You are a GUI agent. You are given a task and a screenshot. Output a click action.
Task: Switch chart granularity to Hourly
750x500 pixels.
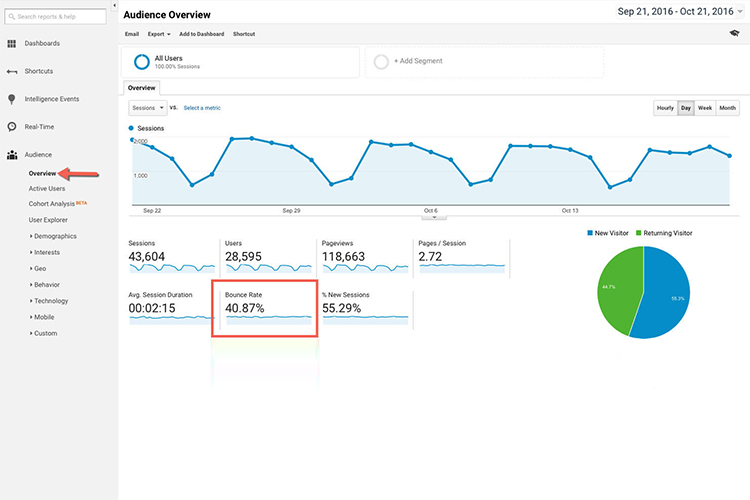665,107
